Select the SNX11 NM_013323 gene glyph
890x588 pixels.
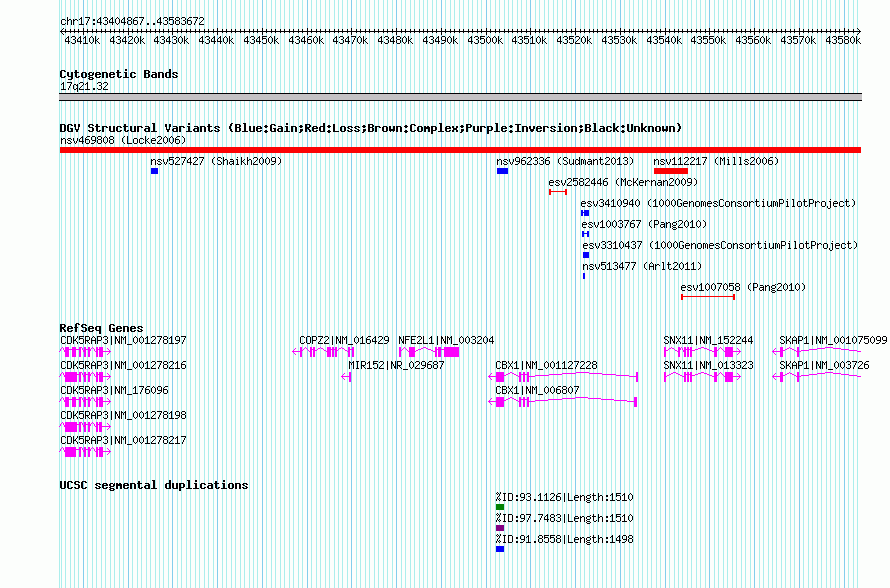pos(703,377)
